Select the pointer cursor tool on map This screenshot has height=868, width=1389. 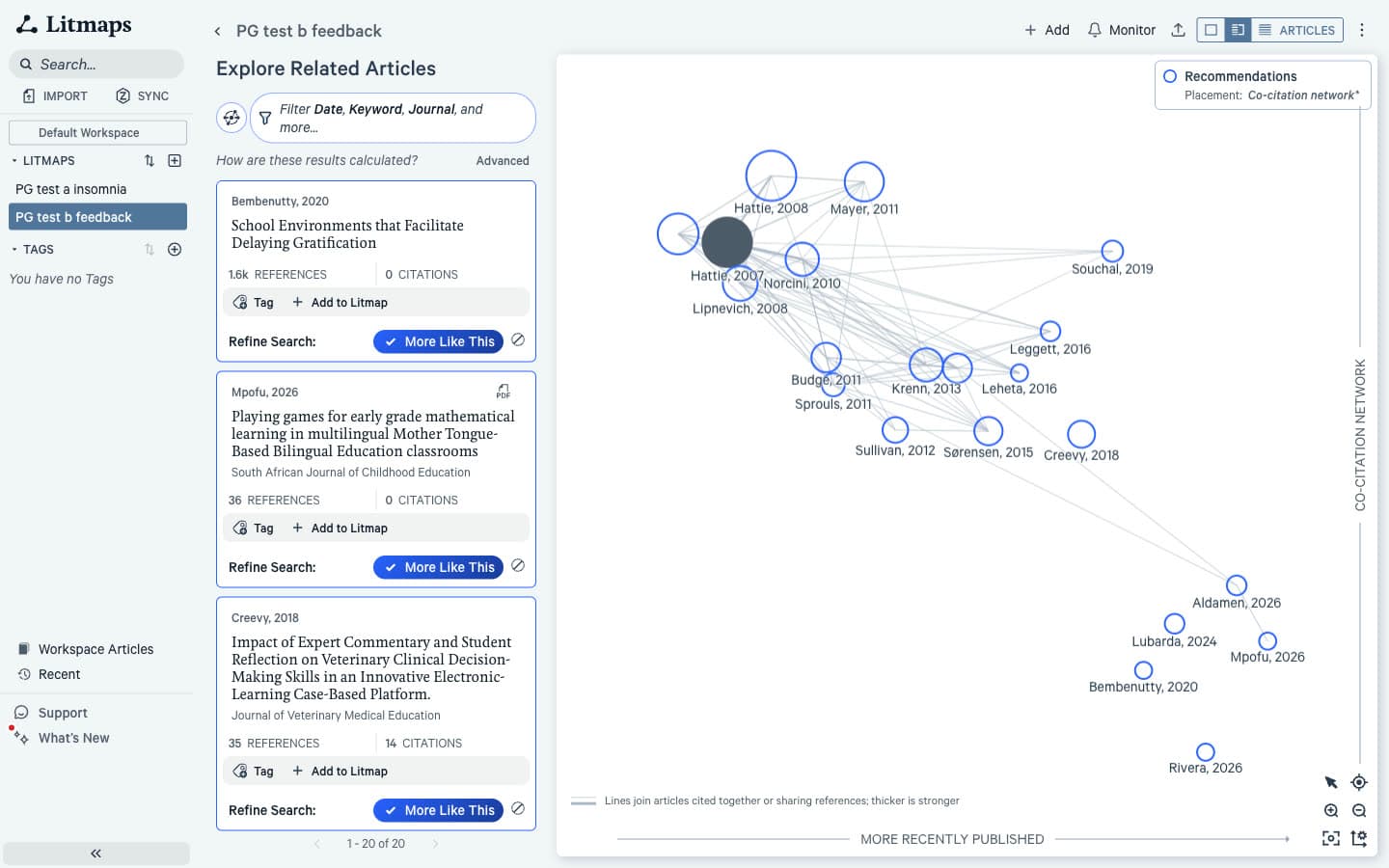coord(1331,782)
